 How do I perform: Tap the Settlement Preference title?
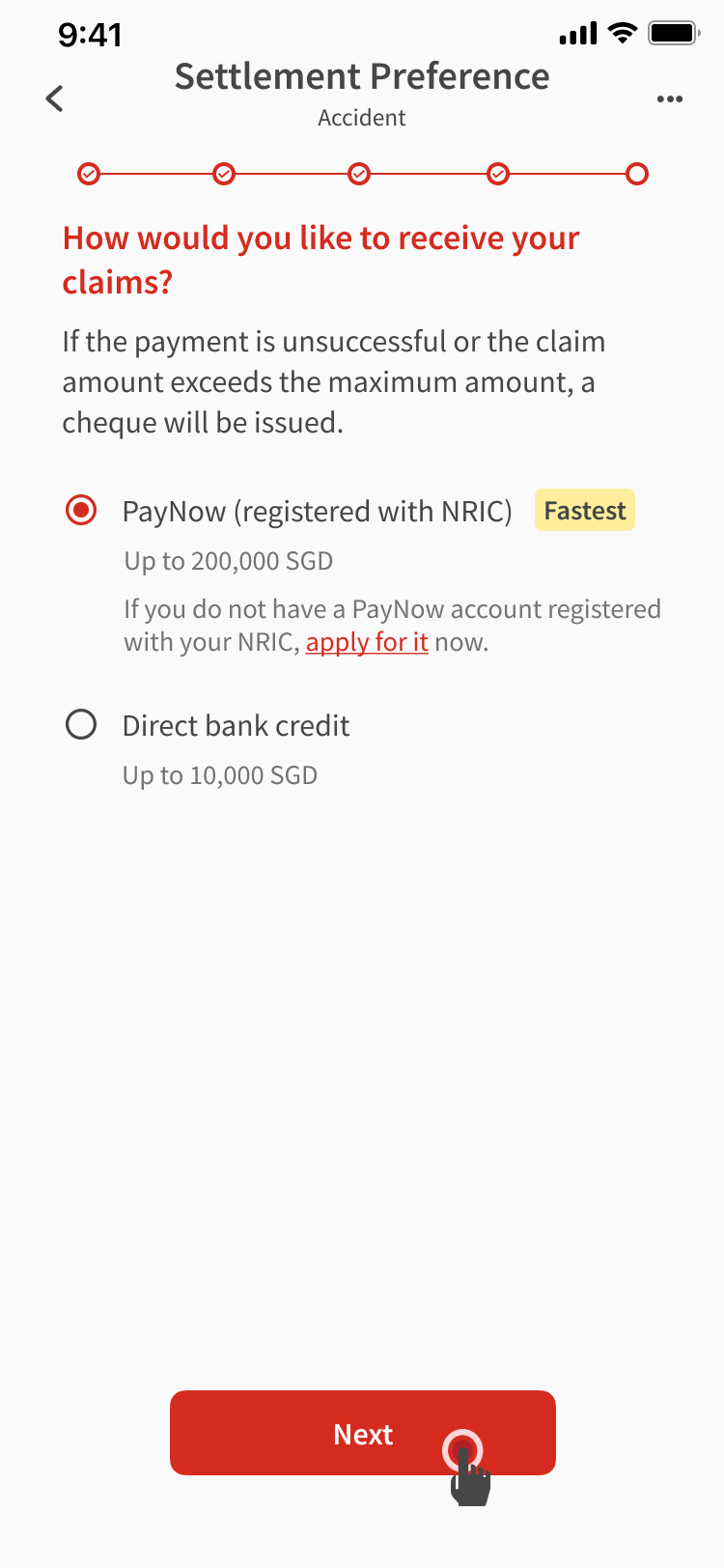[x=362, y=76]
